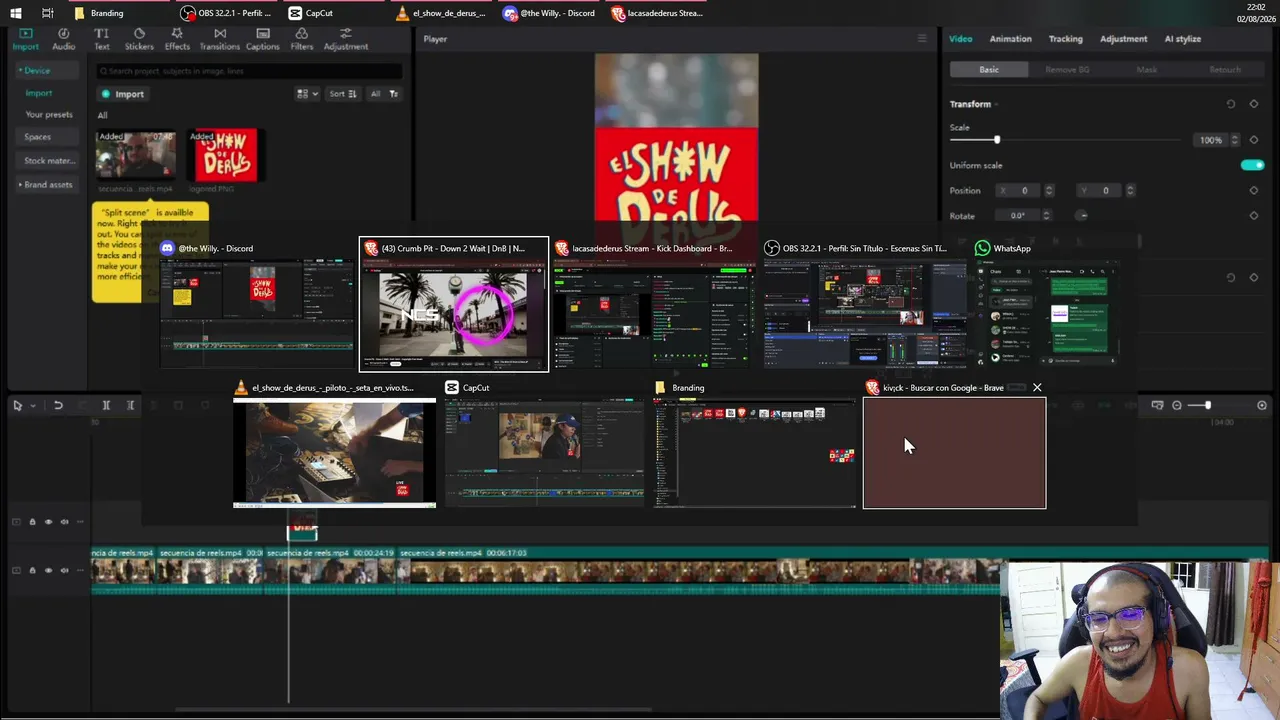Zoom out the timeline with minus icon
This screenshot has height=720, width=1280.
point(1177,405)
